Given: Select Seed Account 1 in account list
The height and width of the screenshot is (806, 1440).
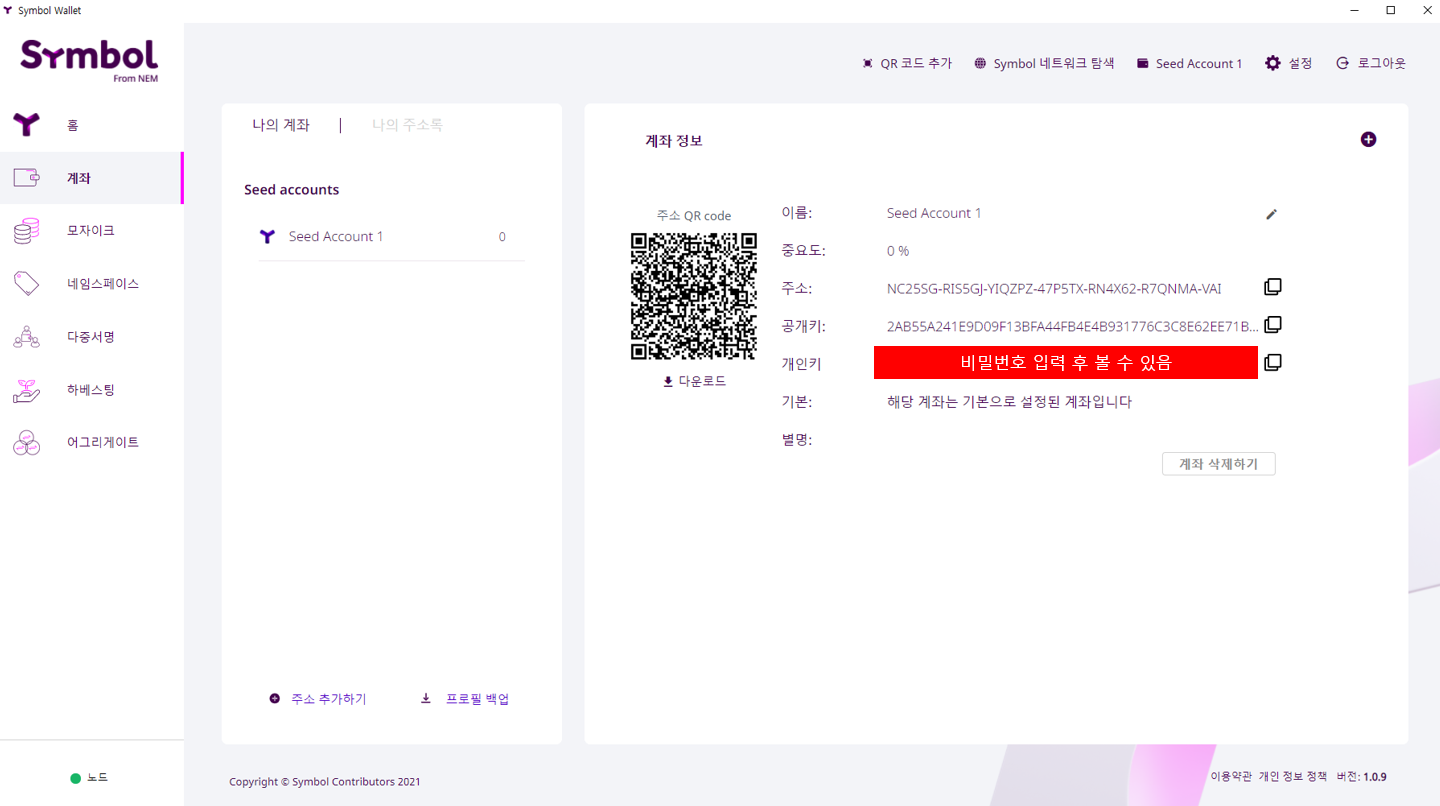Looking at the screenshot, I should [x=392, y=237].
